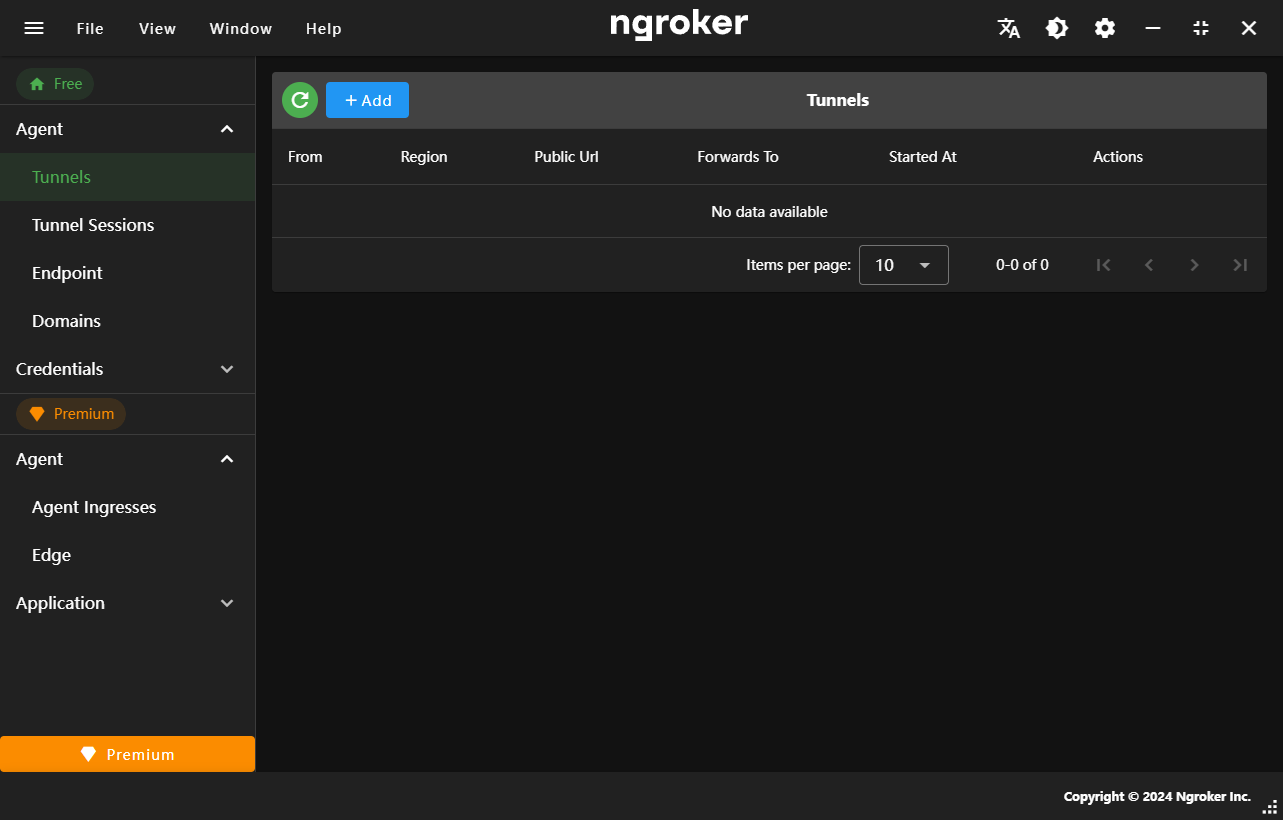Open Agent Ingresses page

pos(128,507)
